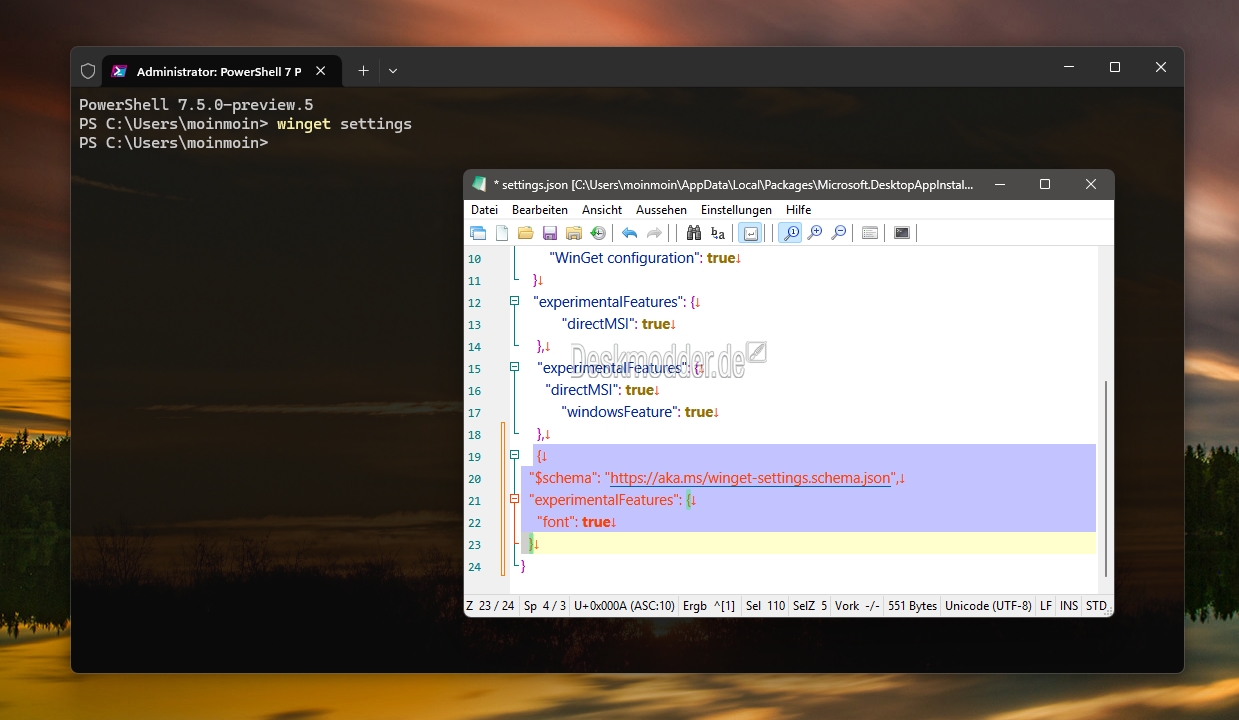Open the Datei menu
Screen dimensions: 1239x720
click(484, 210)
